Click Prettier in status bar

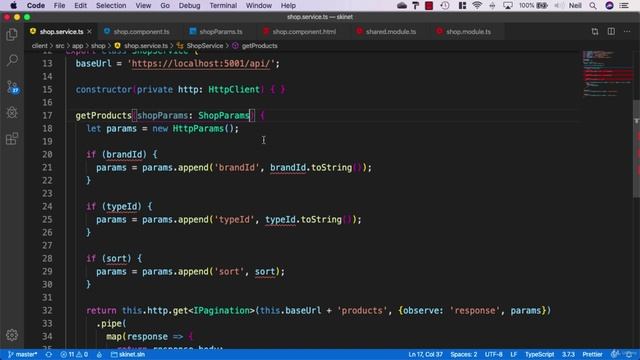[x=592, y=354]
